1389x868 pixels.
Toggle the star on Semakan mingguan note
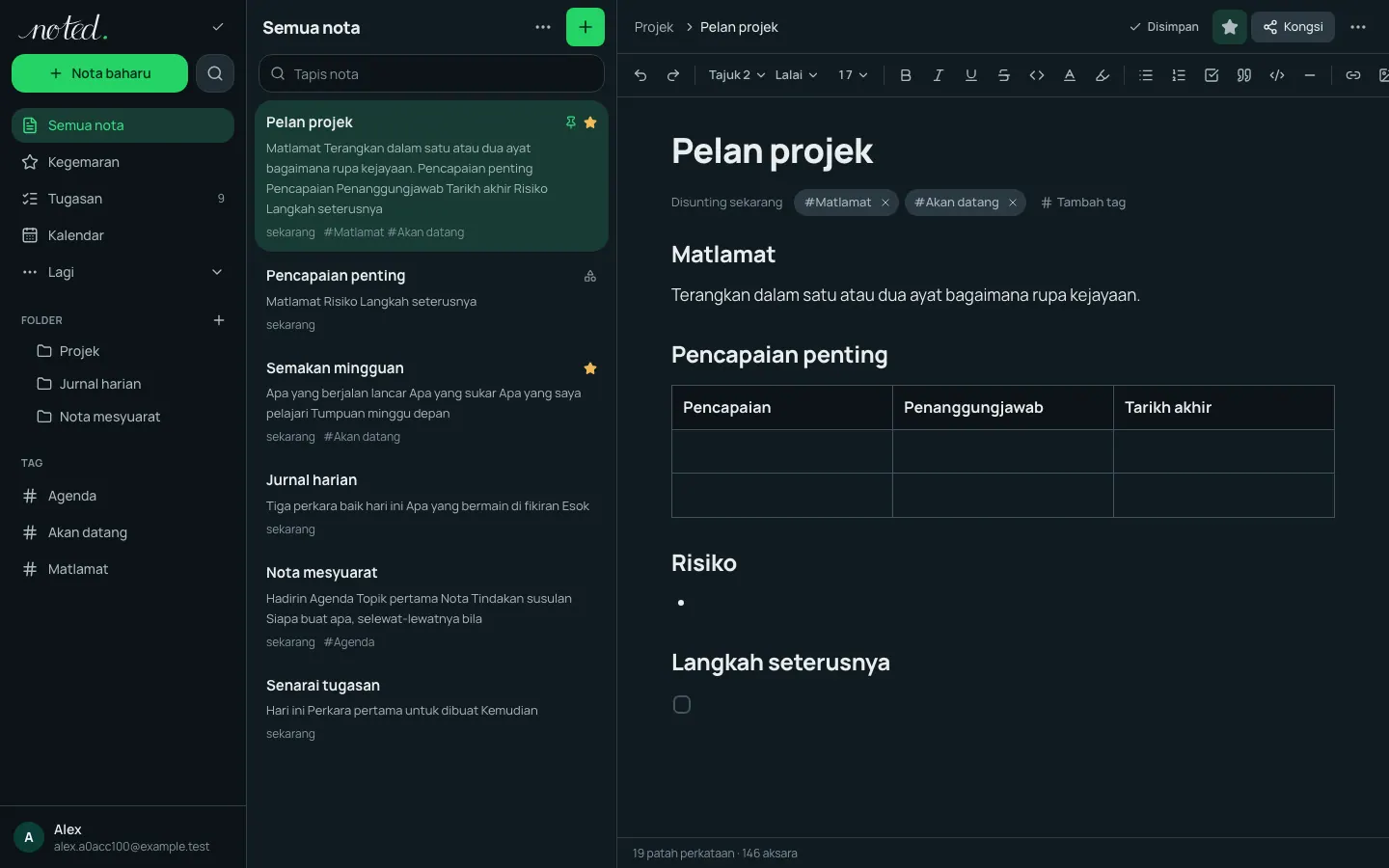(590, 368)
